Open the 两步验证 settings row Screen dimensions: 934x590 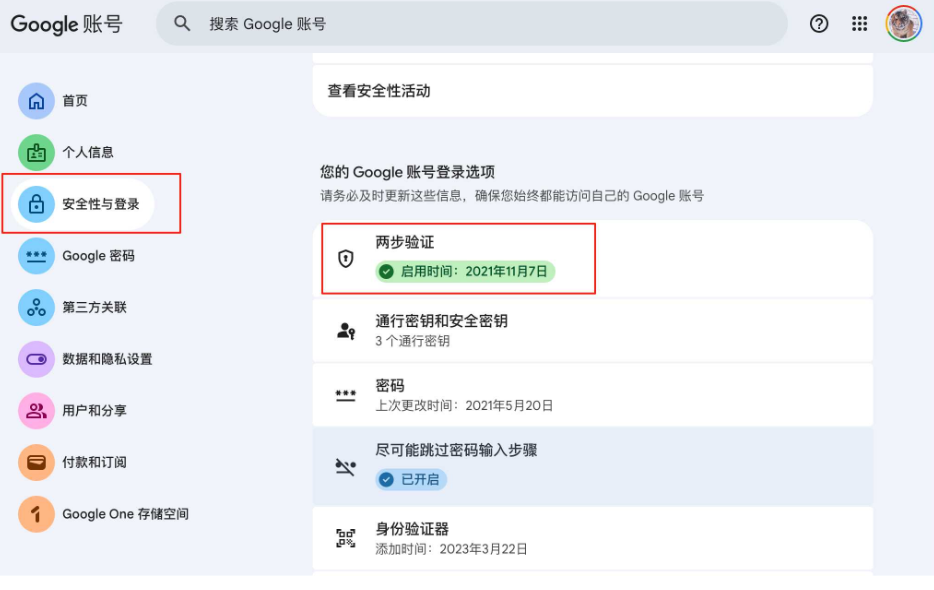(x=592, y=258)
